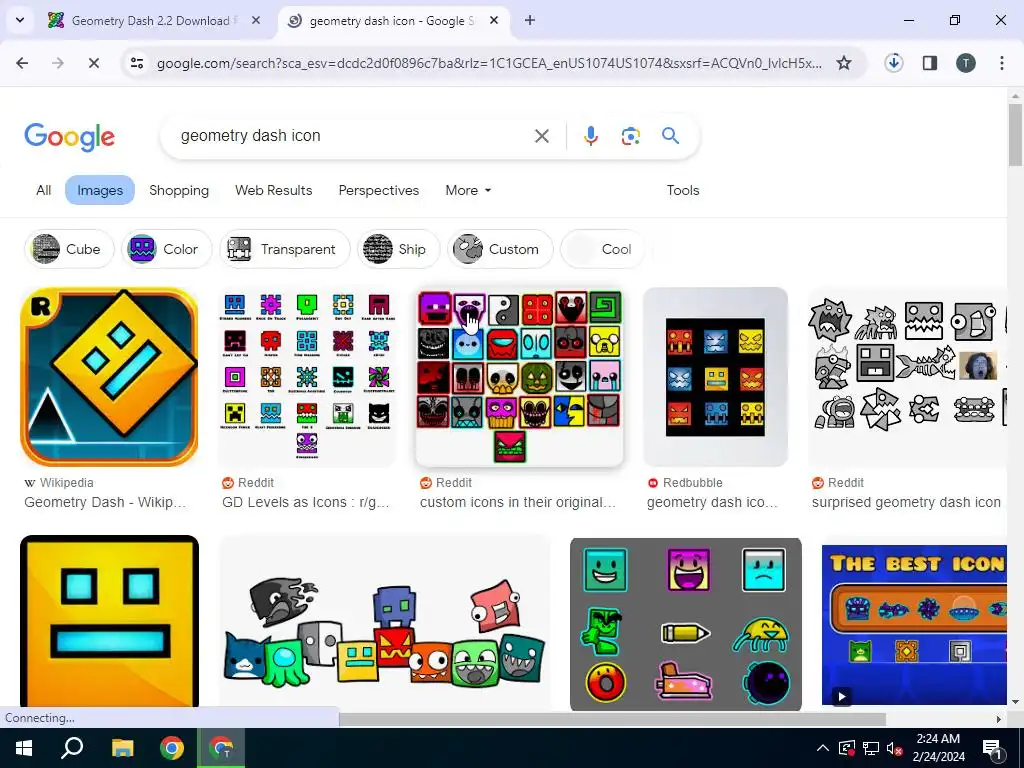Filter images by the Color chip
Screen dimensions: 1024x768
point(167,249)
